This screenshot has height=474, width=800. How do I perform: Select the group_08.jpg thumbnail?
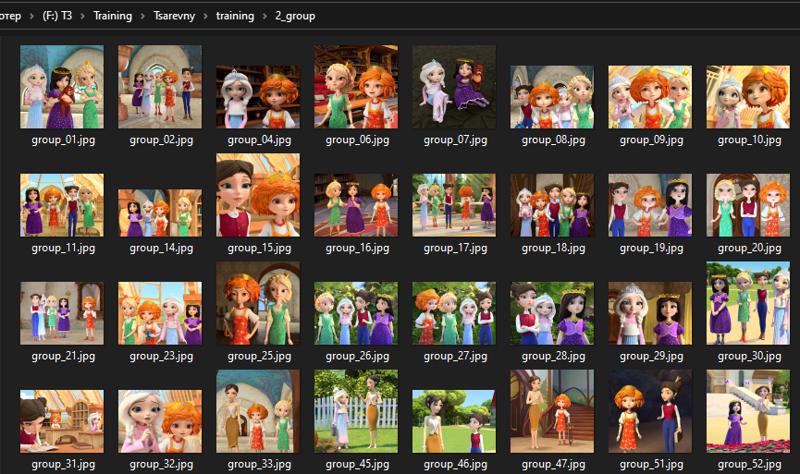tap(552, 96)
